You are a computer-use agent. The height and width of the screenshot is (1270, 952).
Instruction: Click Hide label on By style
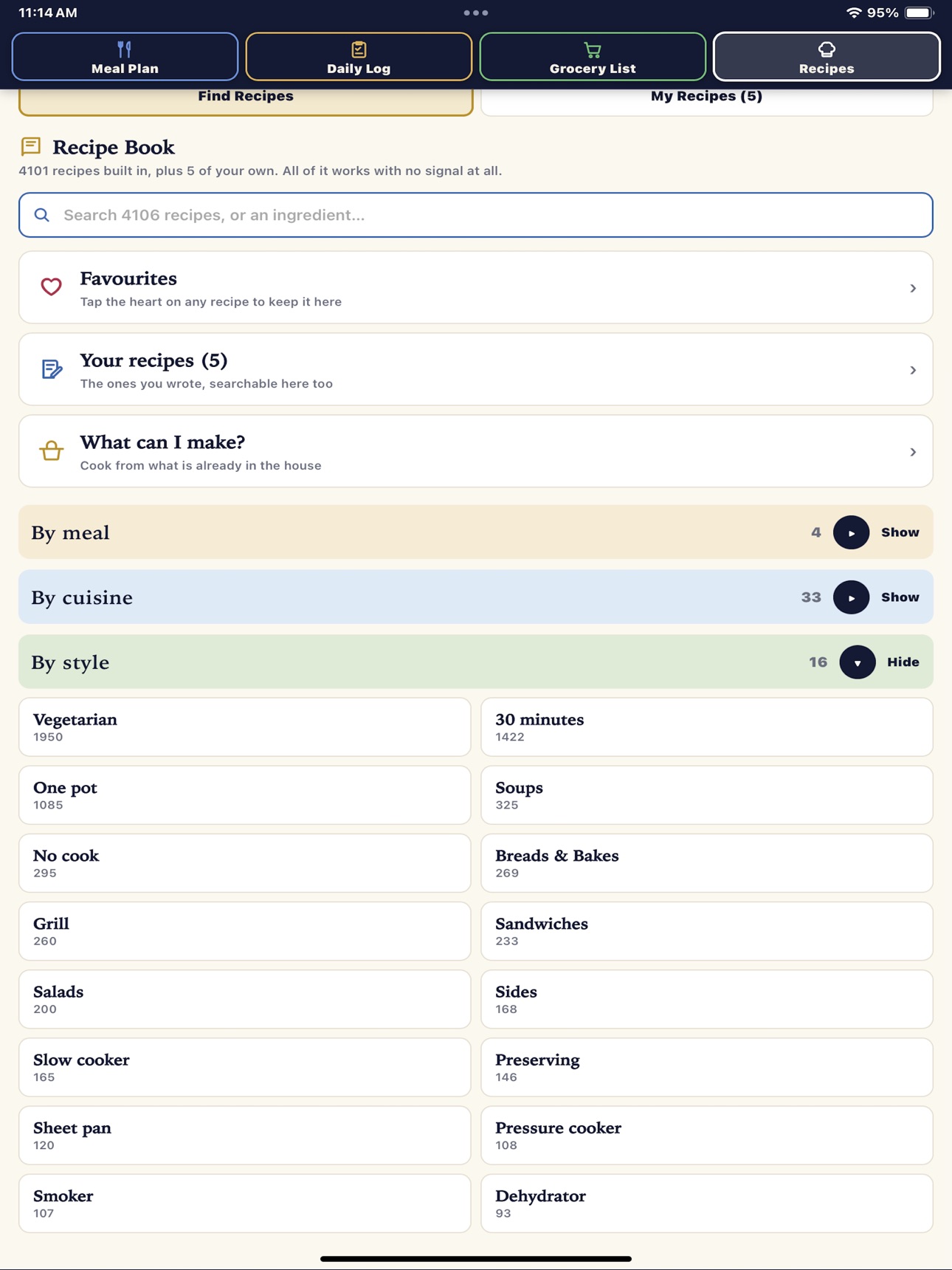point(903,662)
